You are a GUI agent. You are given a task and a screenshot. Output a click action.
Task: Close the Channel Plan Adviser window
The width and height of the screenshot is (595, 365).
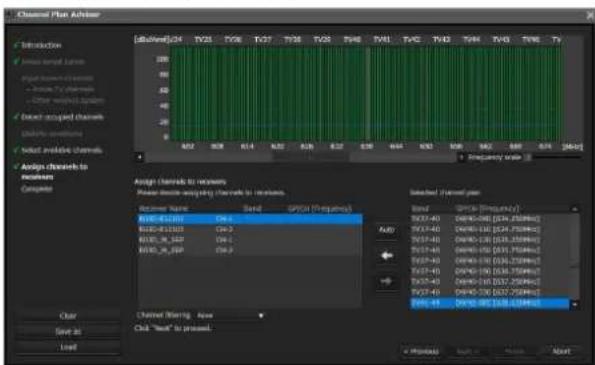[590, 15]
